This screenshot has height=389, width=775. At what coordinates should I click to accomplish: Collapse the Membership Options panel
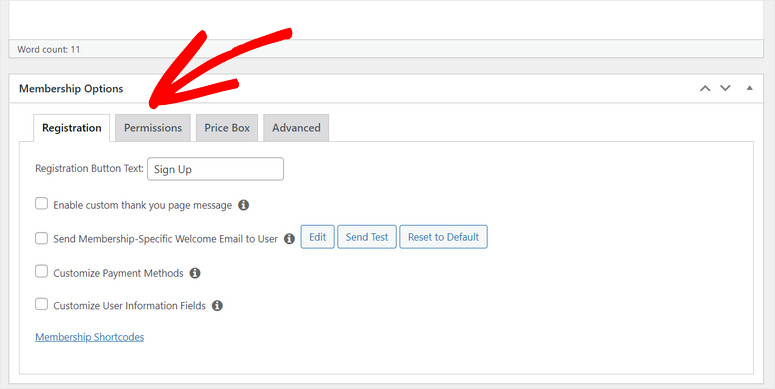[750, 88]
